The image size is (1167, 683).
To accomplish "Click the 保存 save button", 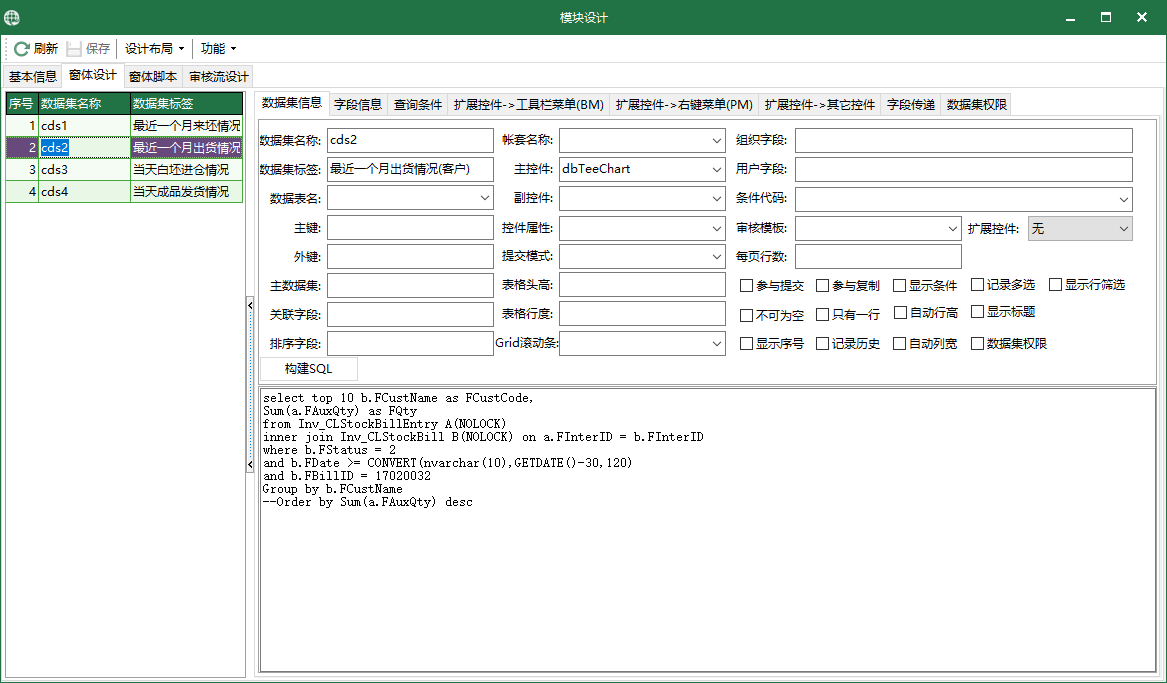I will [89, 48].
